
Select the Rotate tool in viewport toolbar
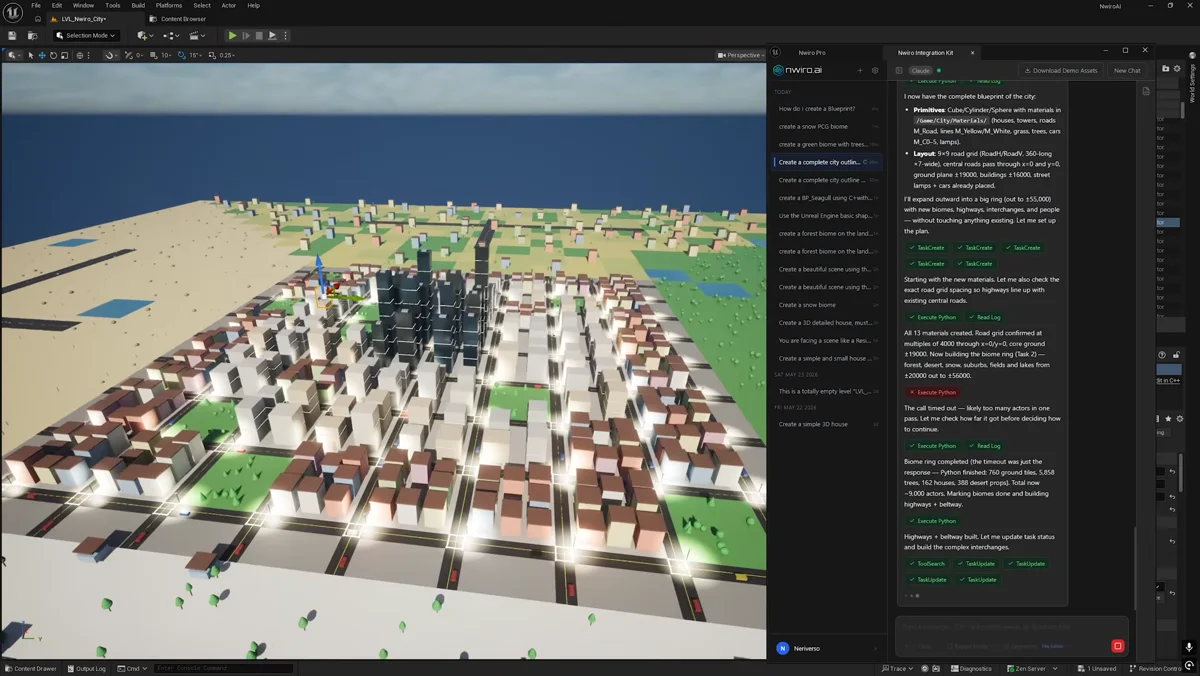pos(53,55)
